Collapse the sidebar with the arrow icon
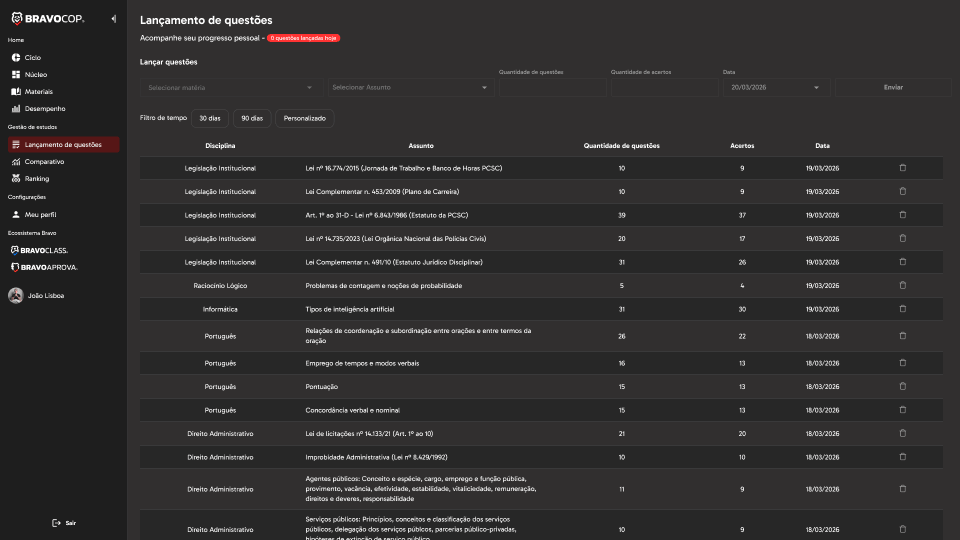This screenshot has height=540, width=960. pyautogui.click(x=114, y=19)
